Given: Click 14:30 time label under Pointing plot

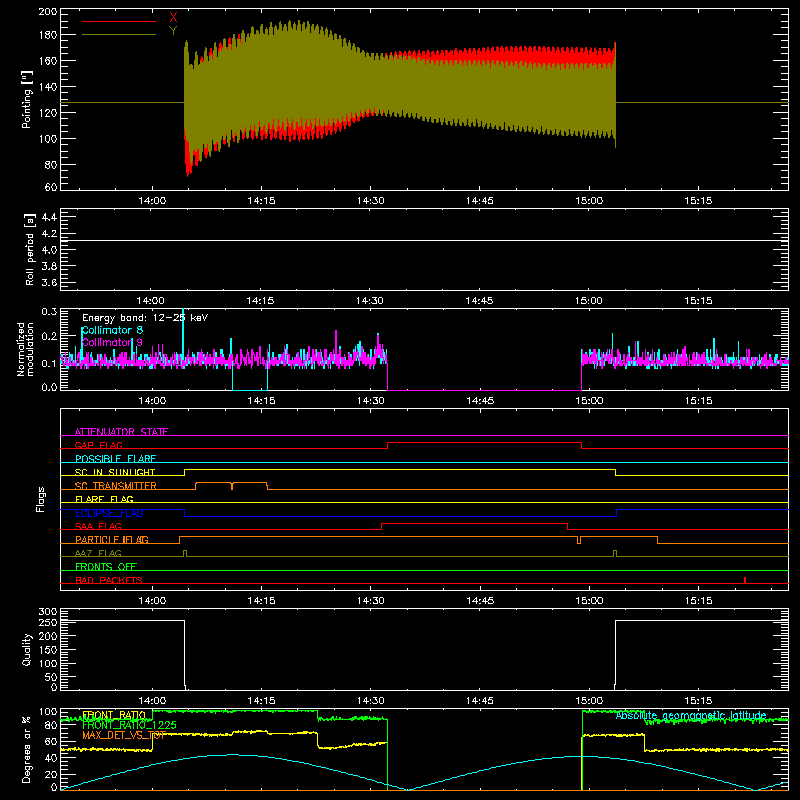Looking at the screenshot, I should tap(370, 201).
